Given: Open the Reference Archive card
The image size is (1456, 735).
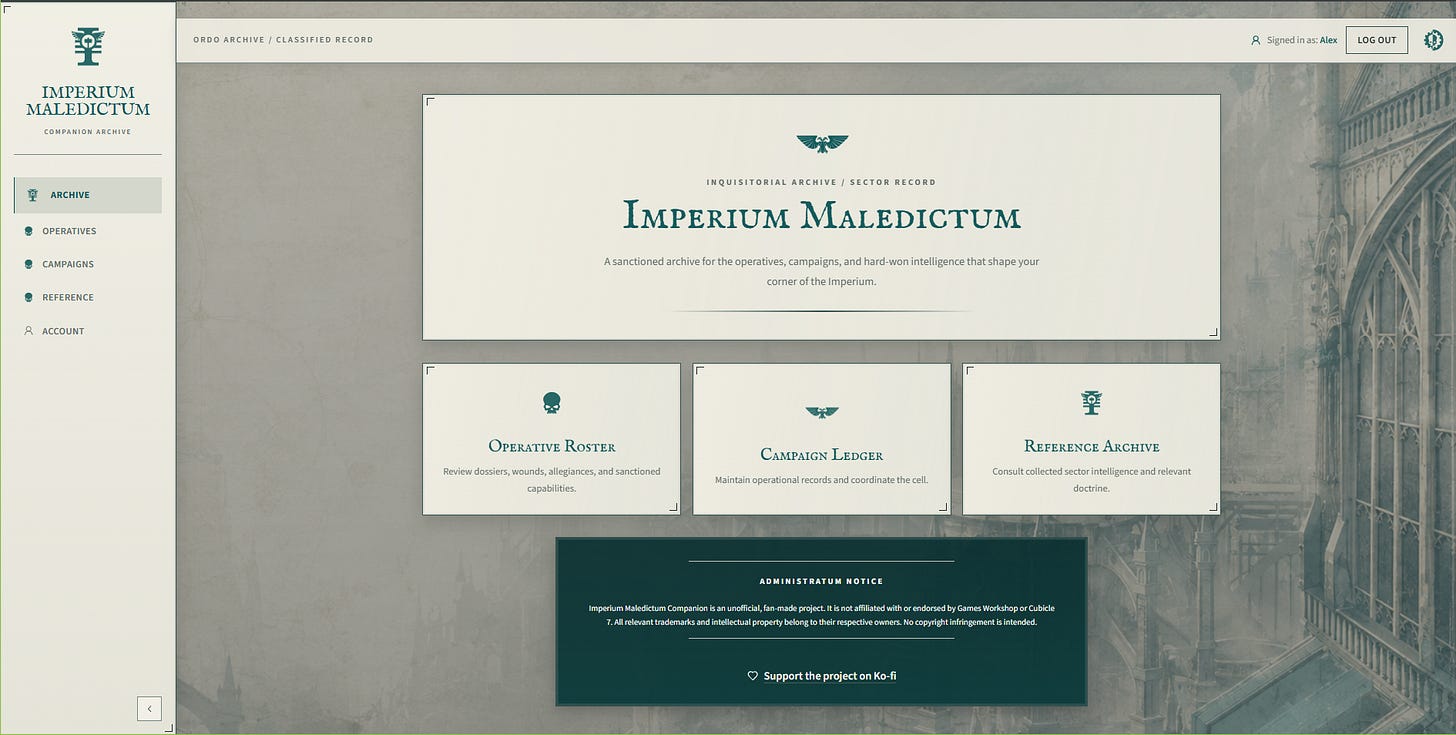Looking at the screenshot, I should (1091, 439).
